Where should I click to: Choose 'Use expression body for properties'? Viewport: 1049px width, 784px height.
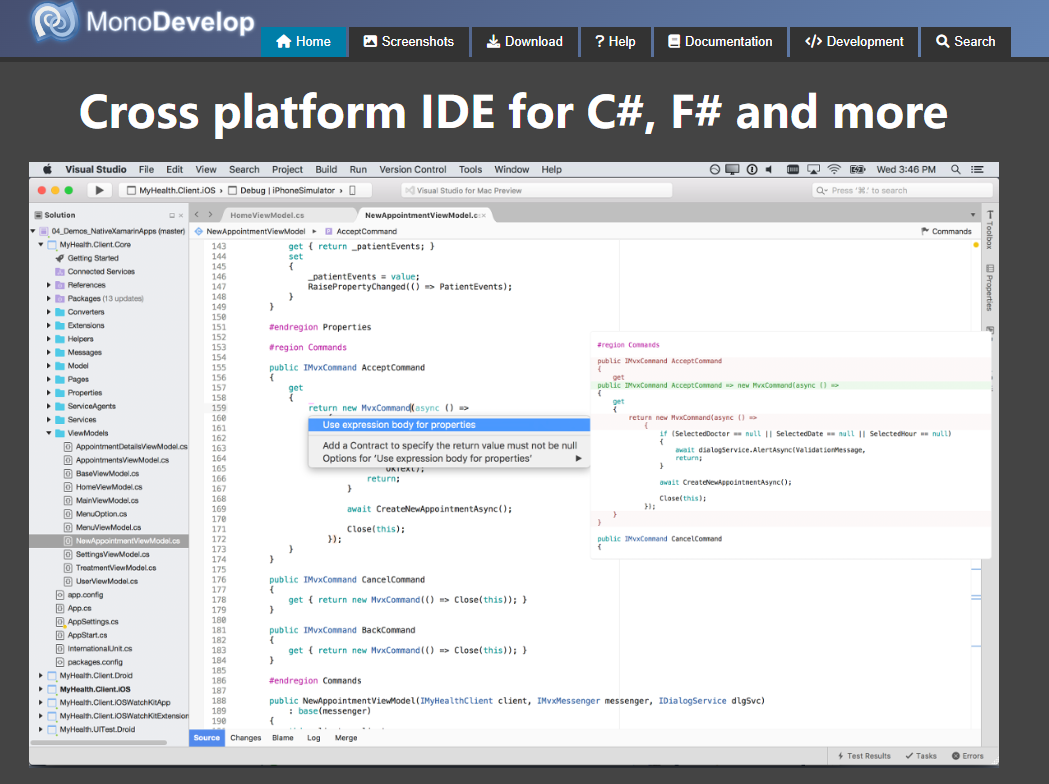(x=449, y=425)
